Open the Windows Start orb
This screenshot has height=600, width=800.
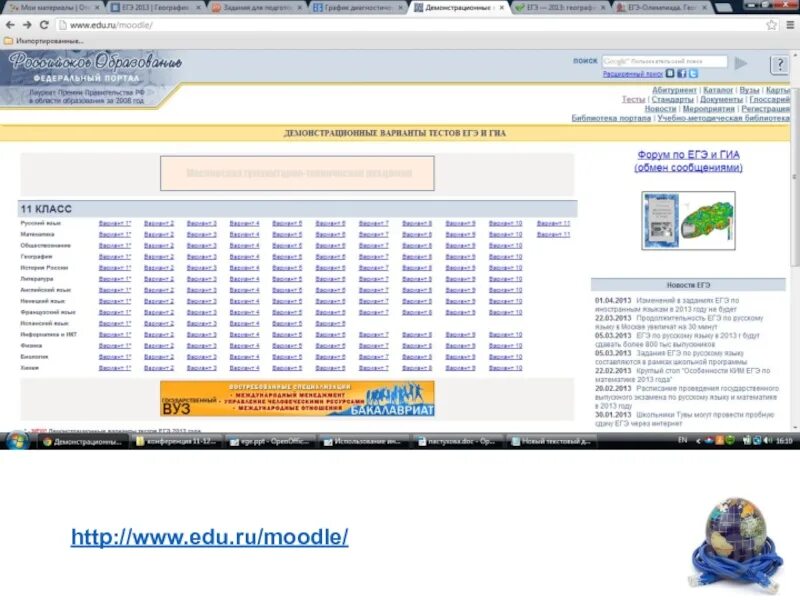pyautogui.click(x=16, y=441)
